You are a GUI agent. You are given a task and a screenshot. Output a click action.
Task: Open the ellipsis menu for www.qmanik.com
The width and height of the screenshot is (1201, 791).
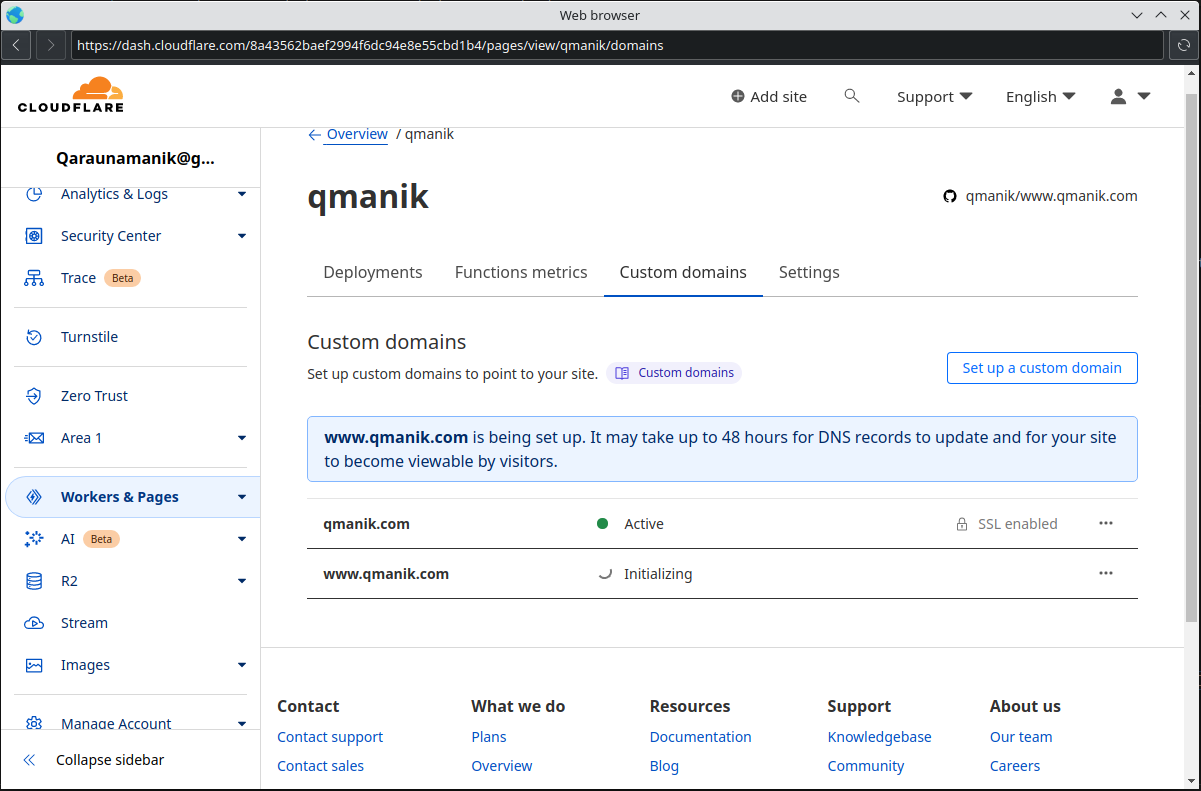(x=1105, y=573)
